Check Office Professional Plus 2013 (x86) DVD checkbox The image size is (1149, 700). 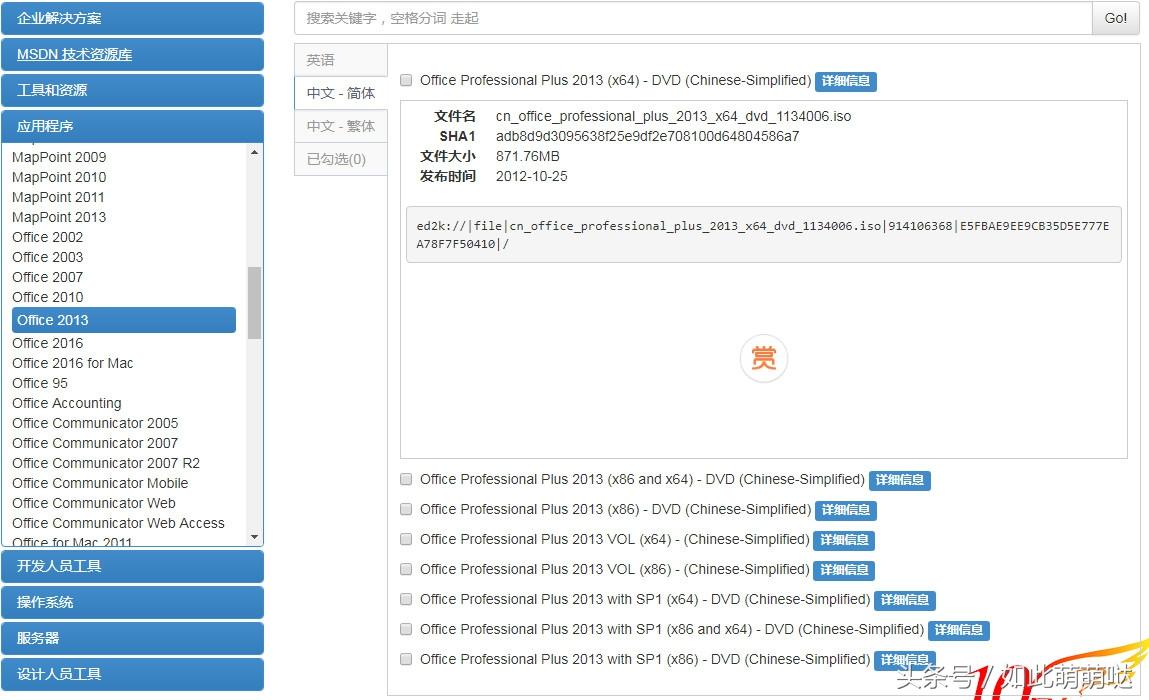[406, 509]
